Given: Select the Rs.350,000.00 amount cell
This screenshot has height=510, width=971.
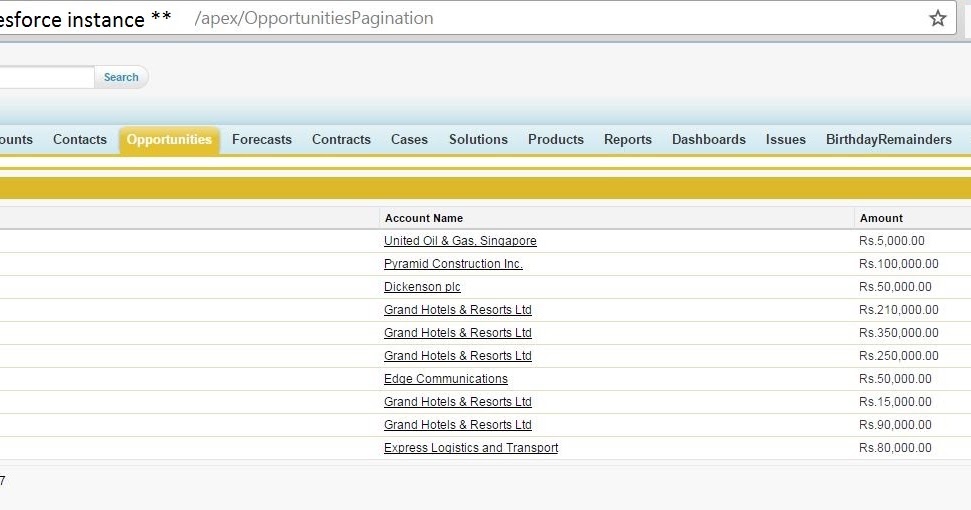Looking at the screenshot, I should coord(899,332).
